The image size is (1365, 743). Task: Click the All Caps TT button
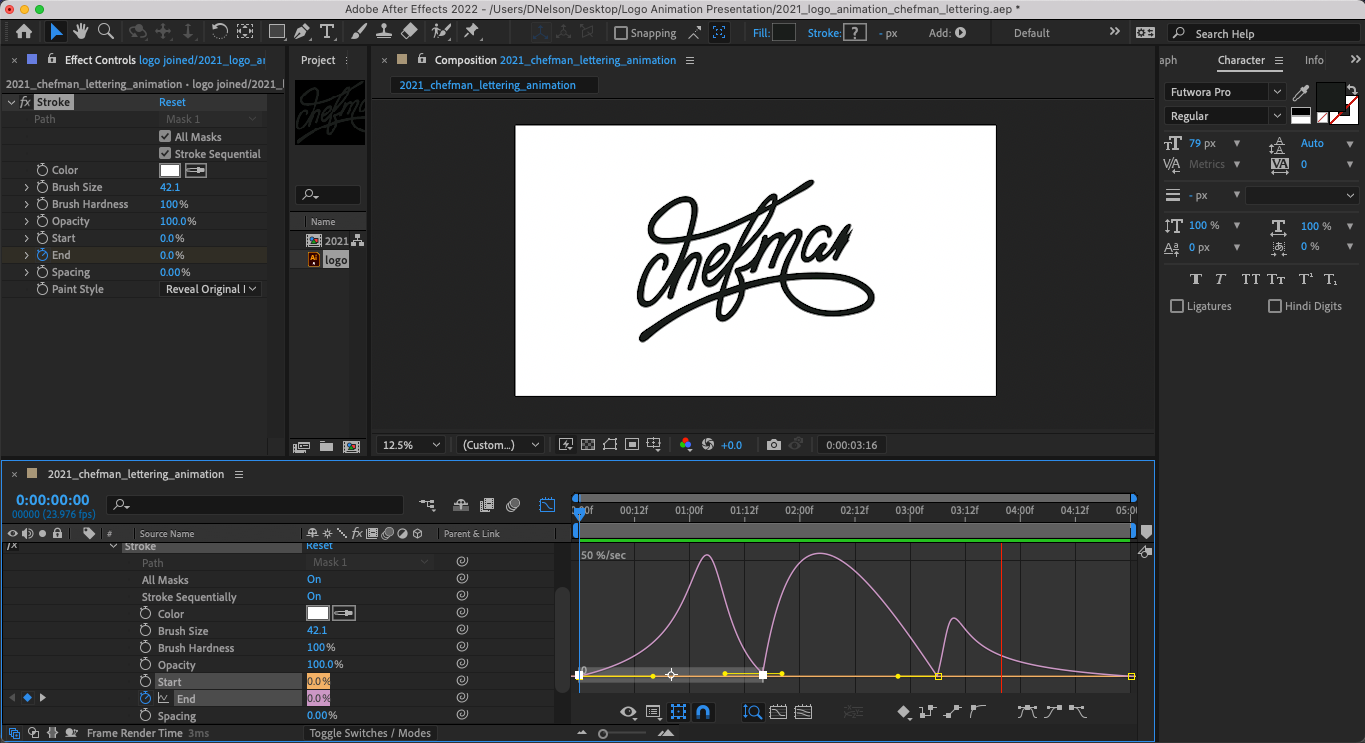point(1250,279)
